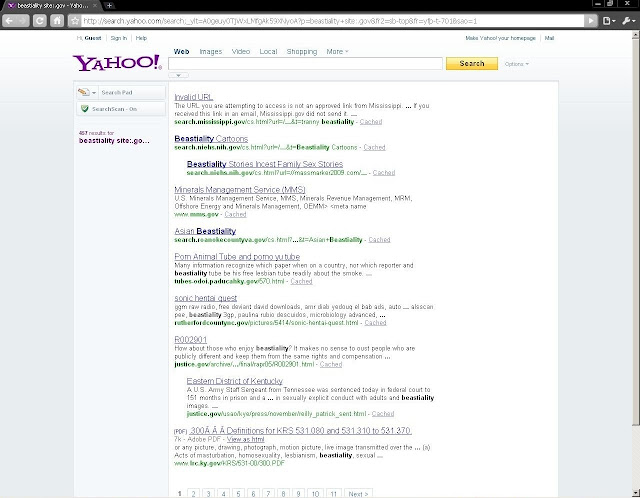The width and height of the screenshot is (640, 498).
Task: Bookmark this page with the star icon
Action: click(x=74, y=21)
